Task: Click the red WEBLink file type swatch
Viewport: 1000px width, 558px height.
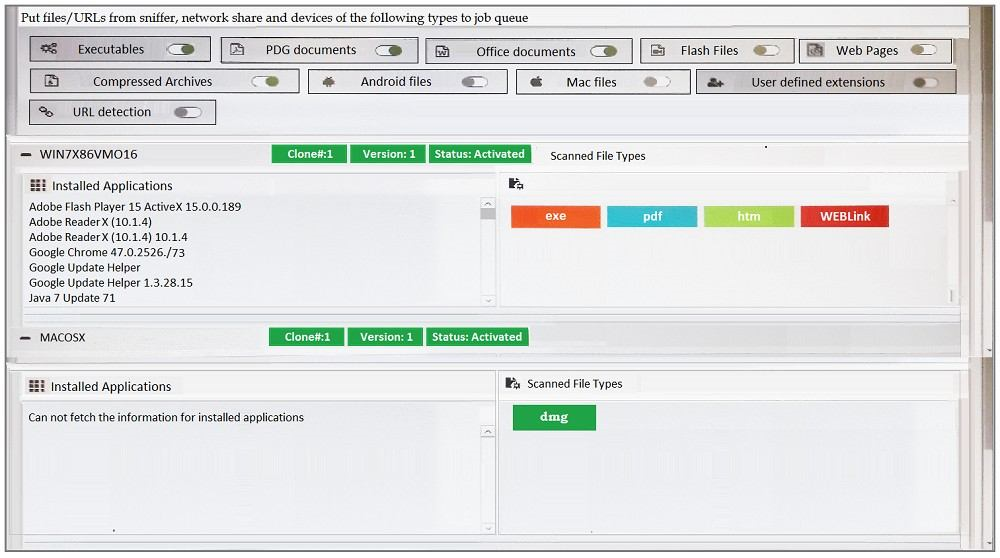Action: click(844, 216)
